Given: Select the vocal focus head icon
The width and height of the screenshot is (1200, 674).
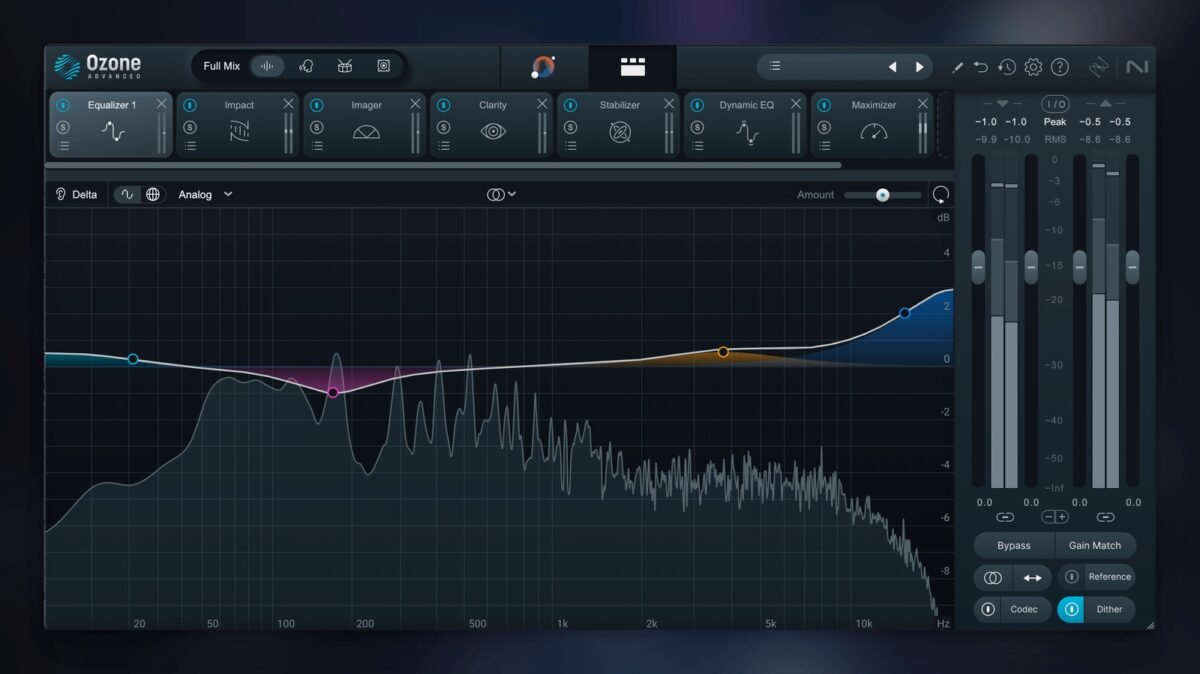Looking at the screenshot, I should point(306,66).
